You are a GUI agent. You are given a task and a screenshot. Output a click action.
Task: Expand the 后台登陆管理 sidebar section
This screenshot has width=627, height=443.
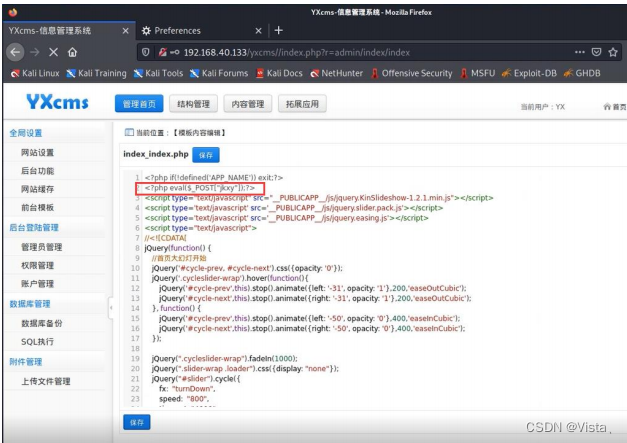pyautogui.click(x=34, y=227)
